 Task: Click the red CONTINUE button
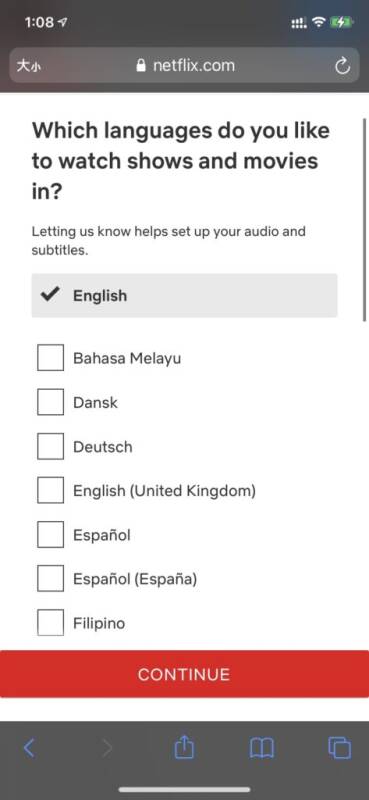click(184, 673)
